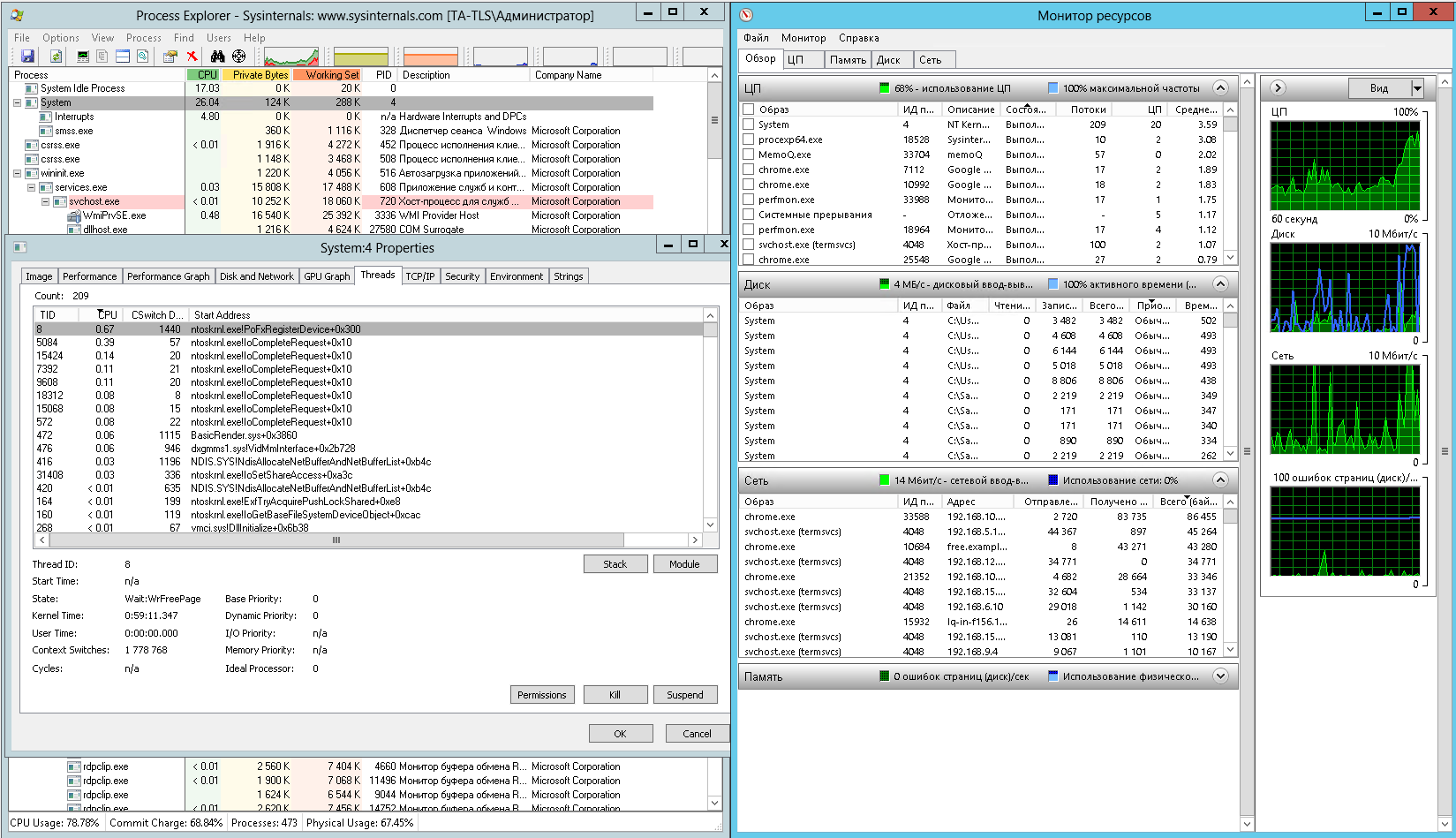
Task: Click the Resource Monitor title bar icon
Action: coord(746,15)
